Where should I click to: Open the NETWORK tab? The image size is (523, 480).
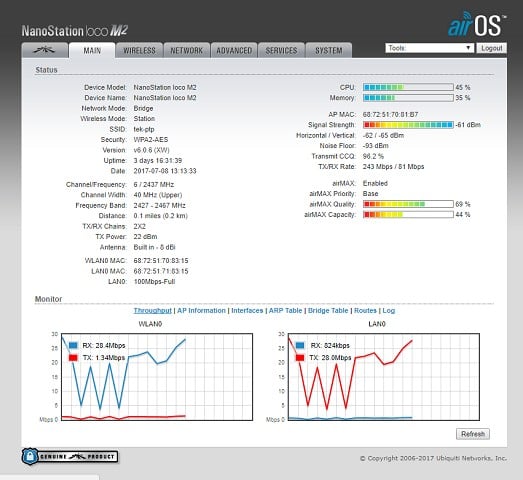tap(187, 50)
